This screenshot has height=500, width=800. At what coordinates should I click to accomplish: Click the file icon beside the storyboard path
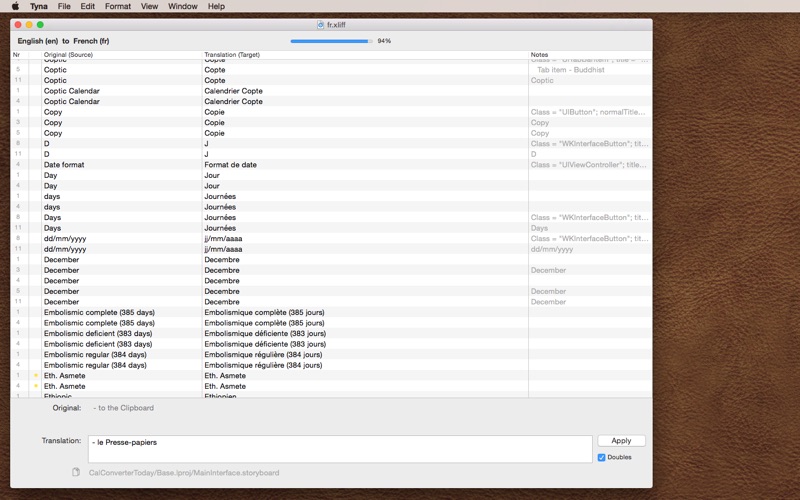76,473
